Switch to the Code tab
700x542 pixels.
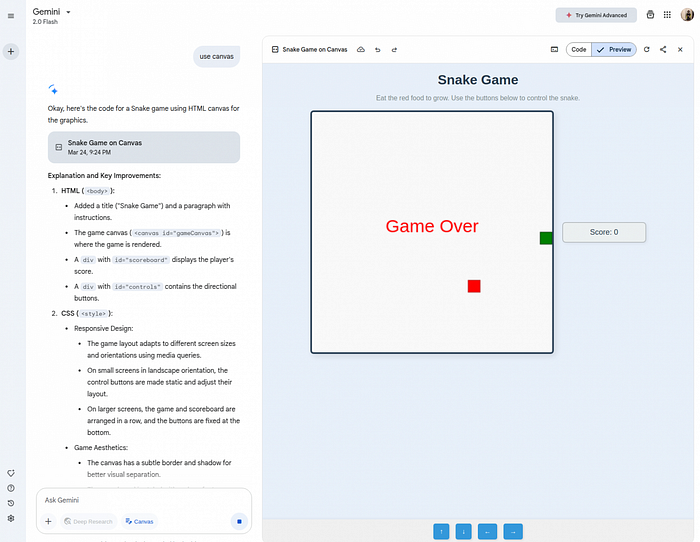pyautogui.click(x=579, y=50)
